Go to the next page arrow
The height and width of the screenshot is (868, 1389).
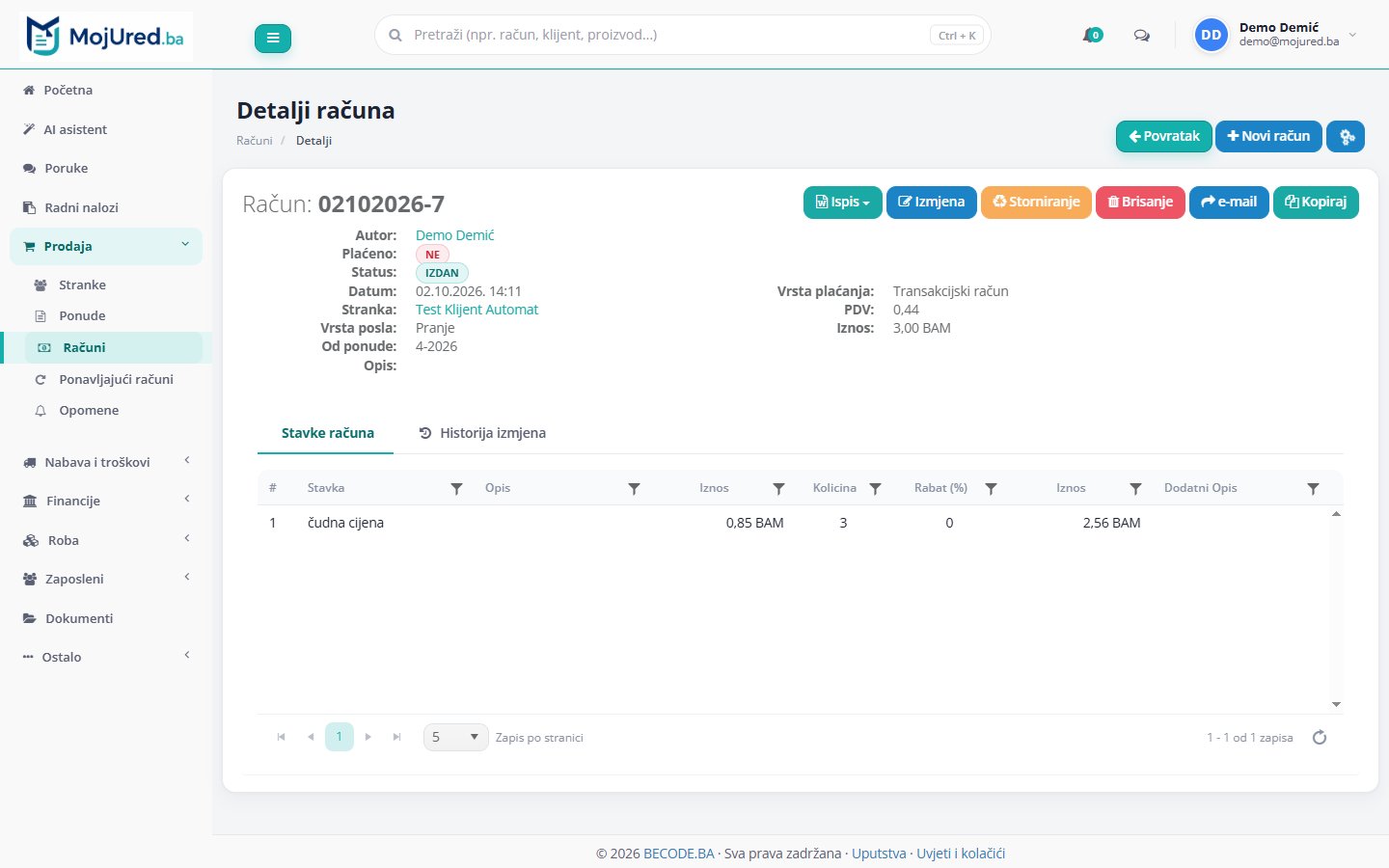coord(368,737)
